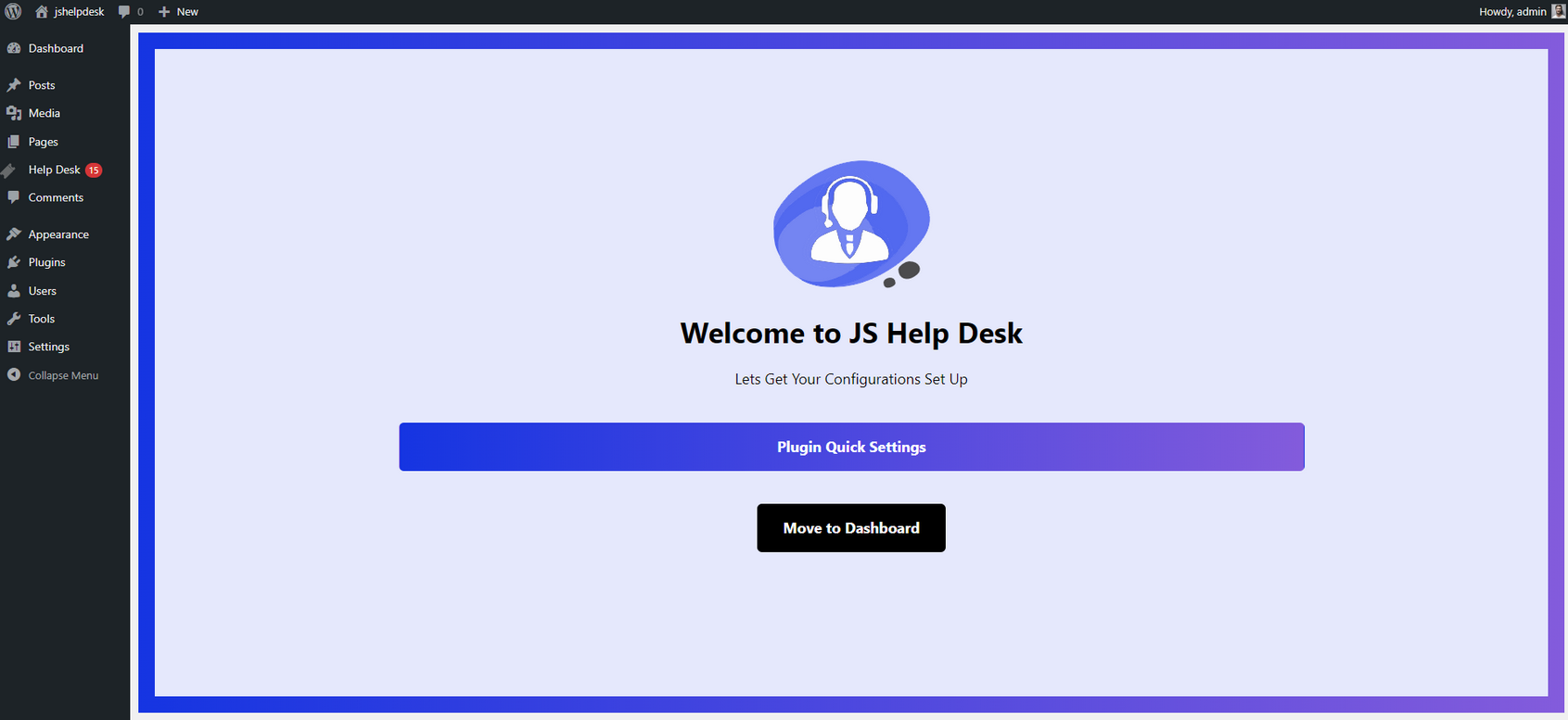The height and width of the screenshot is (720, 1568).
Task: Collapse the sidebar with Collapse Menu
Action: click(x=62, y=375)
